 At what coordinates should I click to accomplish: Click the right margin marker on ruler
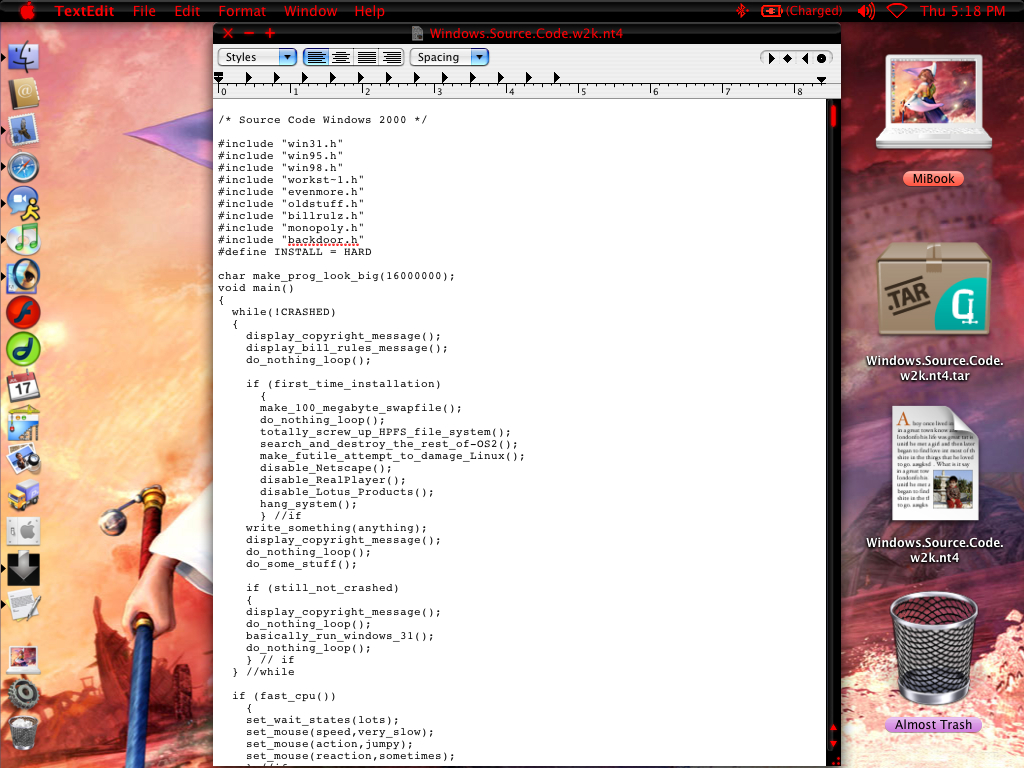pyautogui.click(x=822, y=80)
